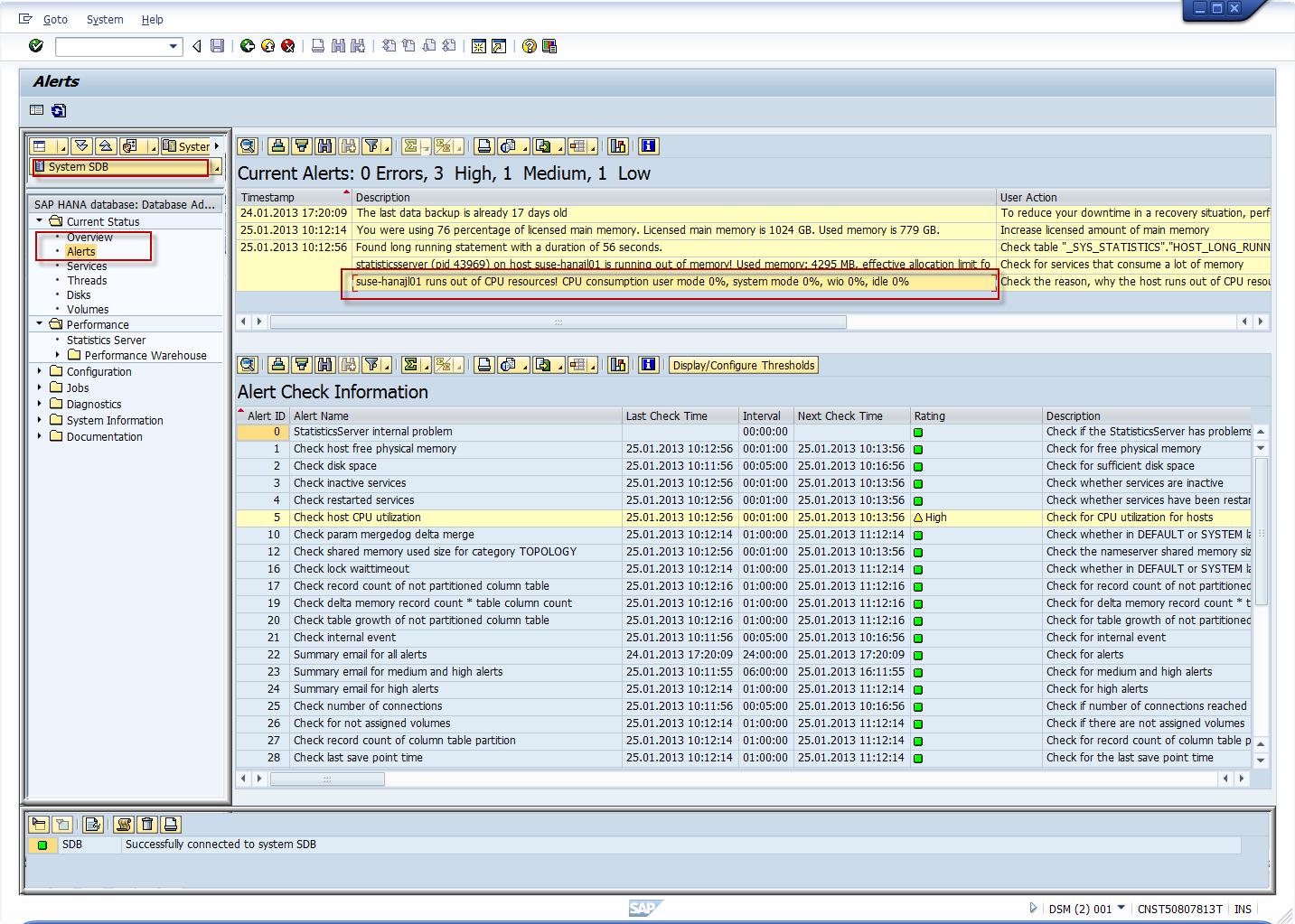
Task: Click the yellow Help question mark icon
Action: coord(530,46)
